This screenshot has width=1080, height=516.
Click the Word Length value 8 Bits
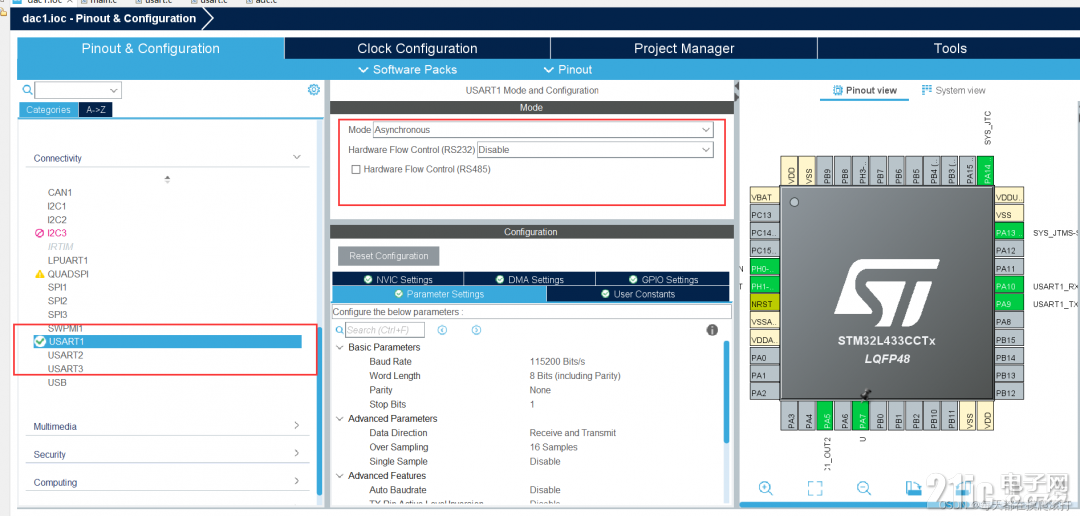coord(575,375)
